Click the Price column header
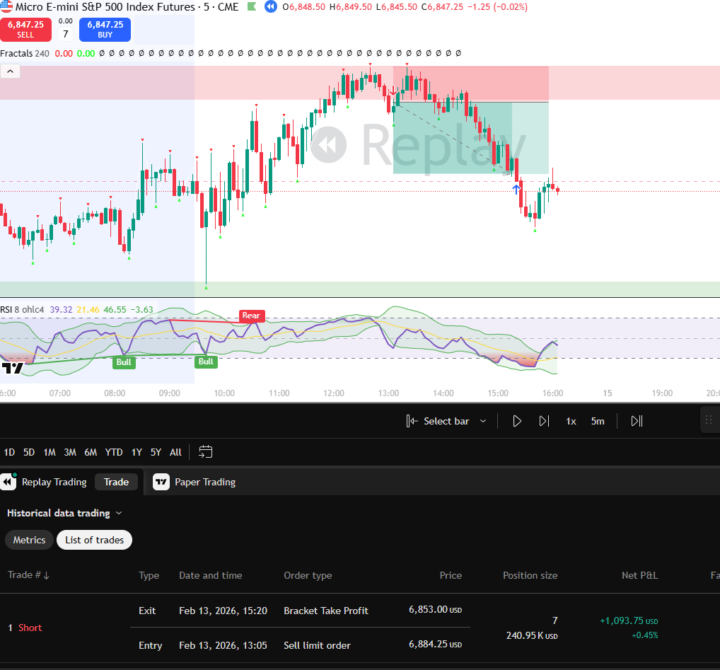 [450, 575]
